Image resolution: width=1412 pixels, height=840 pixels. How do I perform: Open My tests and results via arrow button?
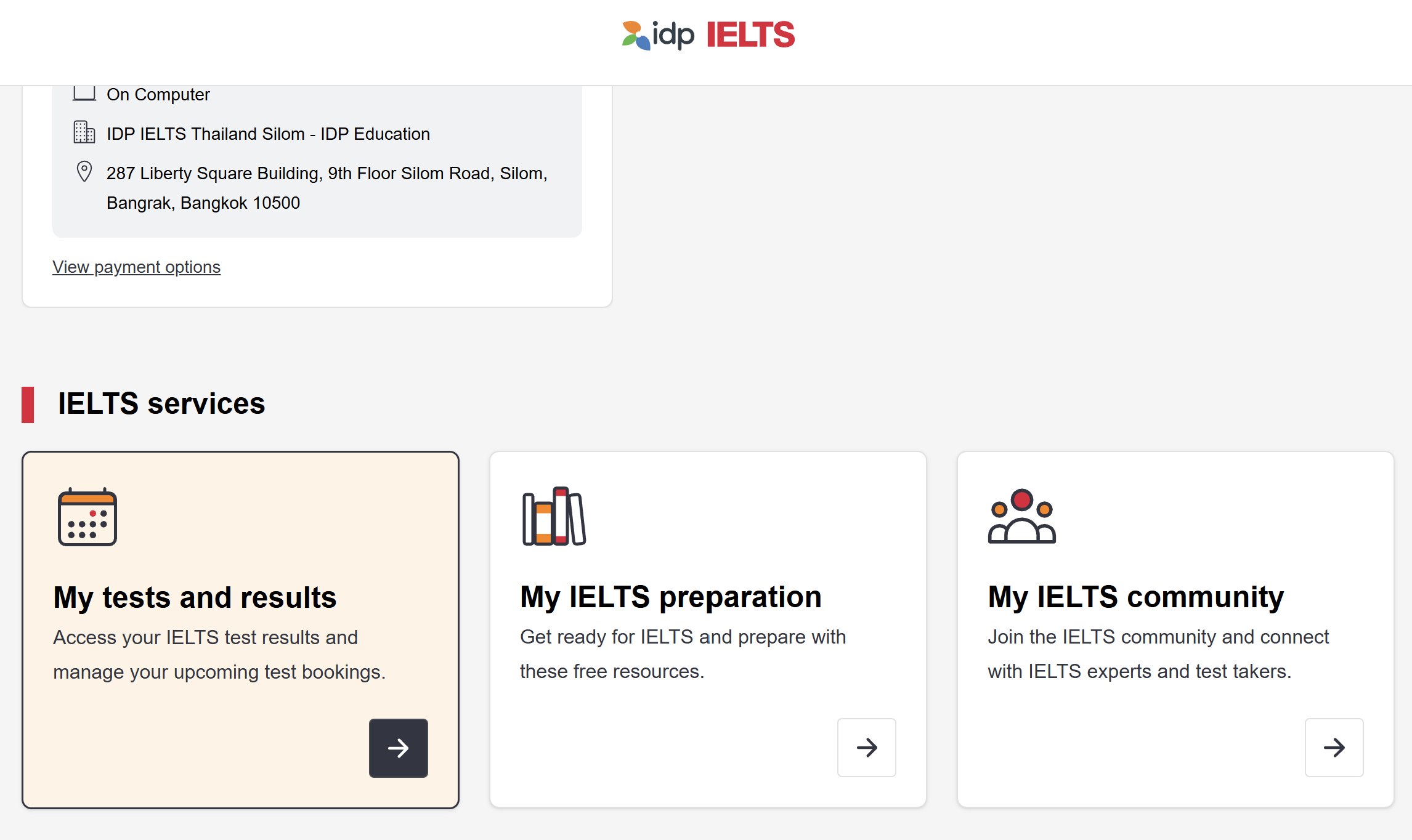click(398, 748)
